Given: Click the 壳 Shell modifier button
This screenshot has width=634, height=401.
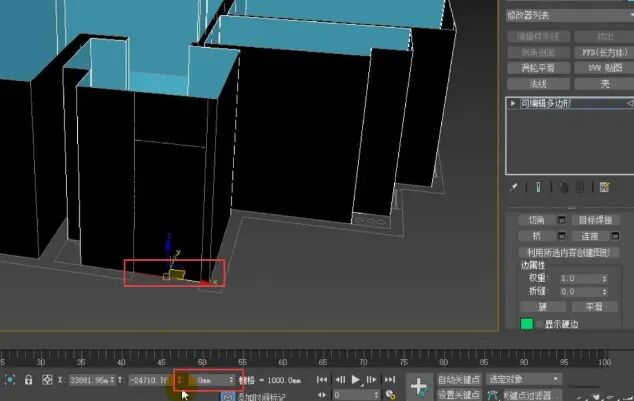Looking at the screenshot, I should 605,84.
